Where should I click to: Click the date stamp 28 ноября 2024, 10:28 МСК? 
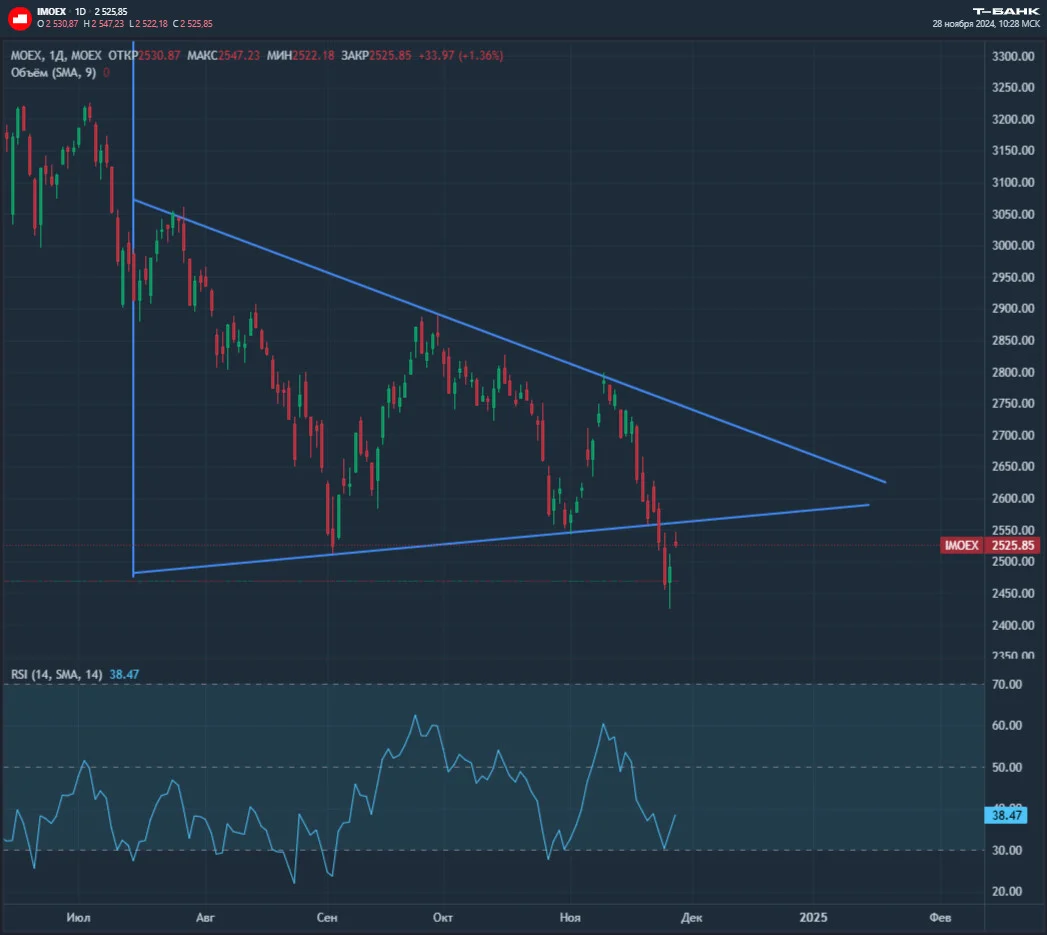pyautogui.click(x=986, y=24)
